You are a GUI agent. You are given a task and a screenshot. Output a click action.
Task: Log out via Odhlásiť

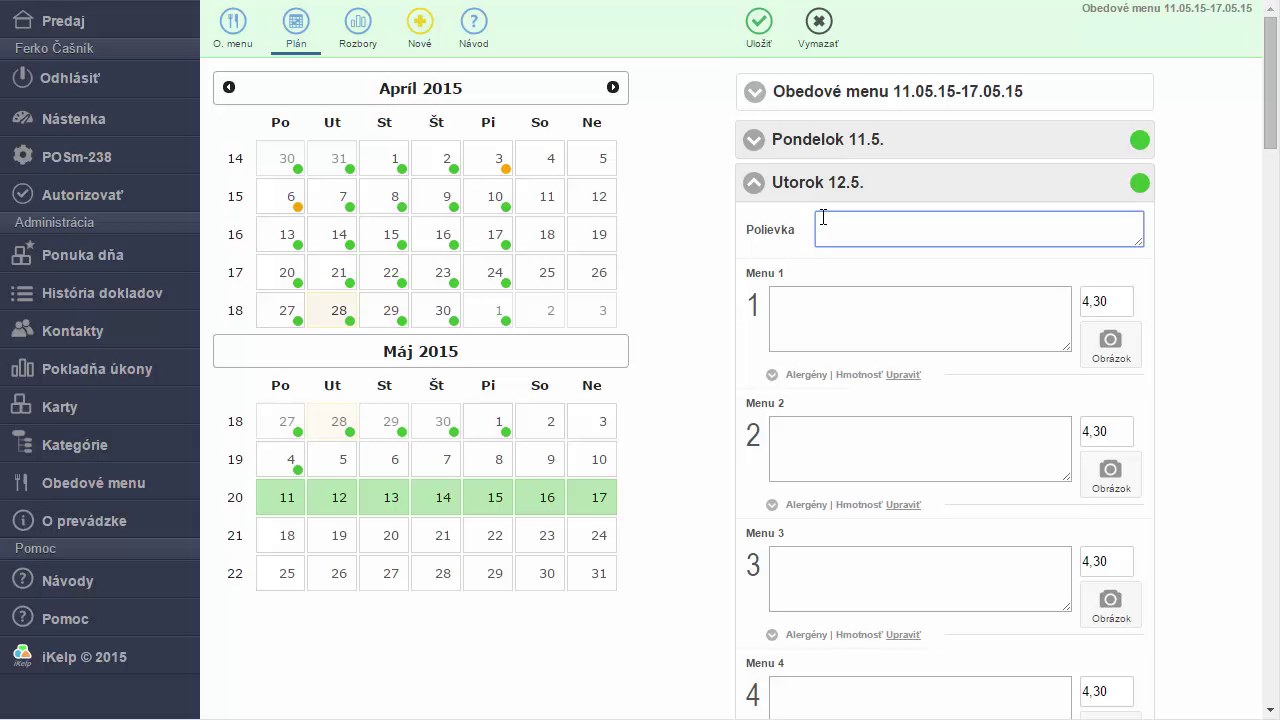tap(100, 78)
